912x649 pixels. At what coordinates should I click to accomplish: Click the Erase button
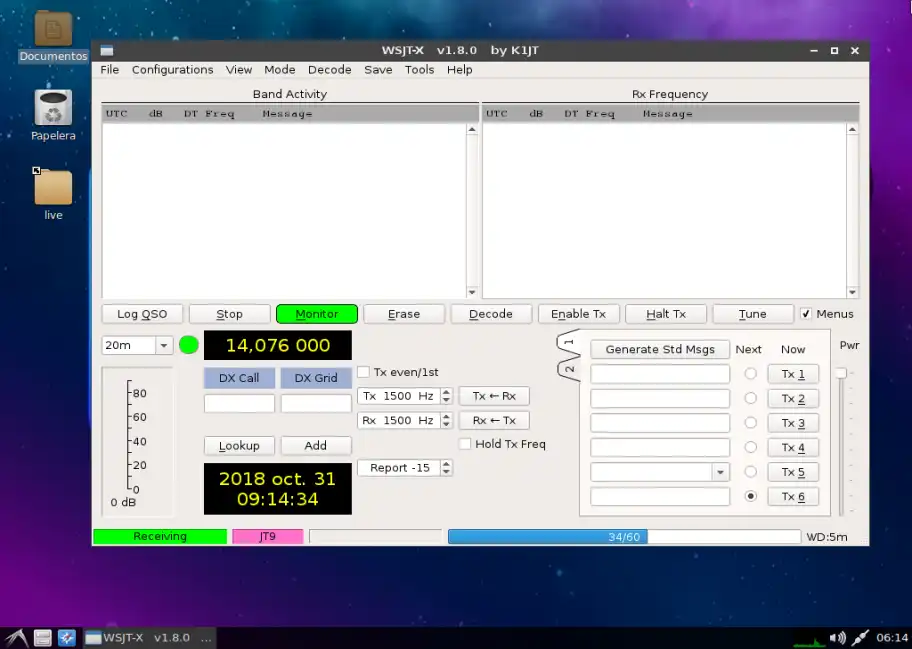(404, 314)
